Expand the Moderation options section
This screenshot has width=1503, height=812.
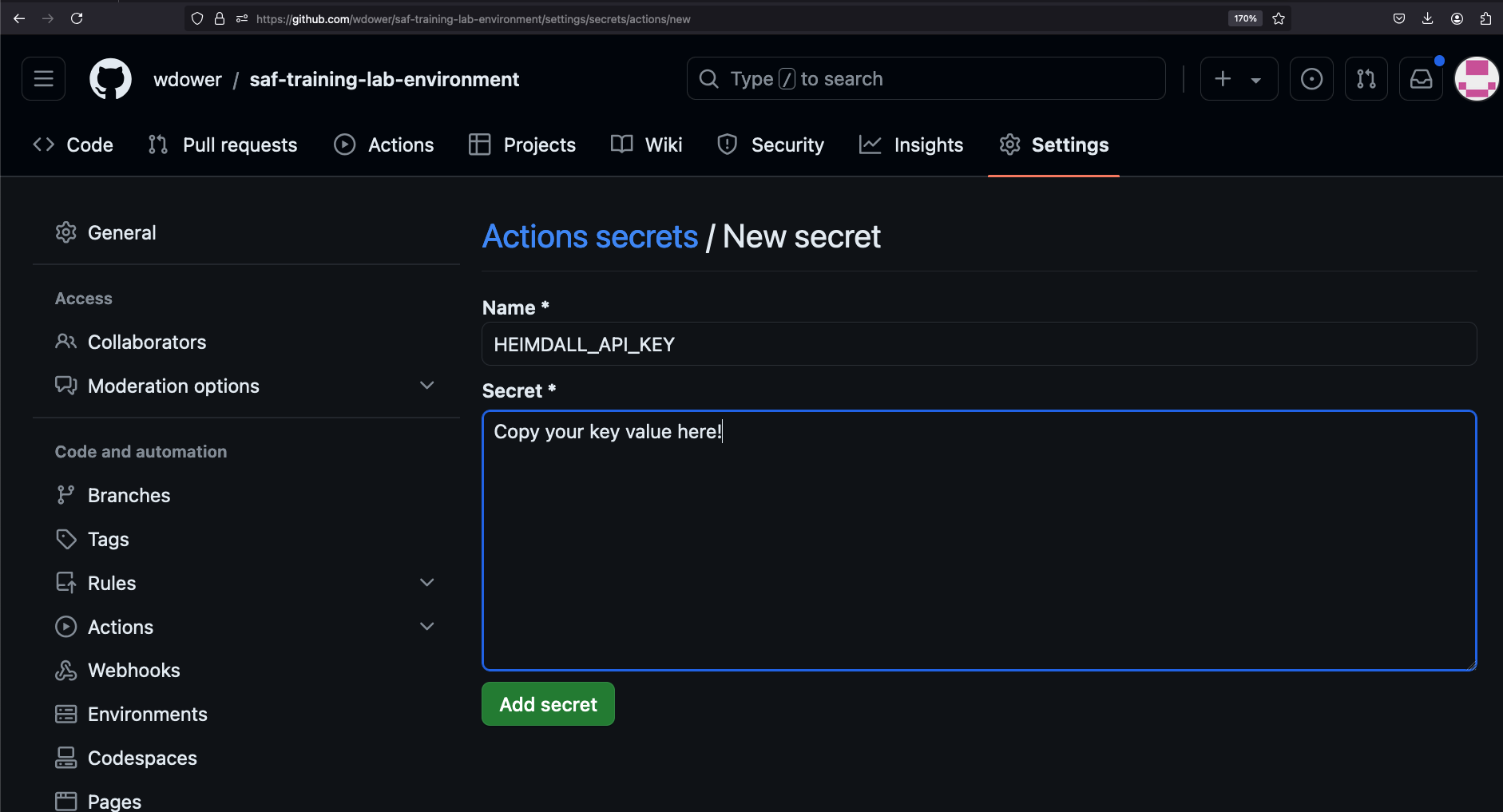click(x=427, y=385)
